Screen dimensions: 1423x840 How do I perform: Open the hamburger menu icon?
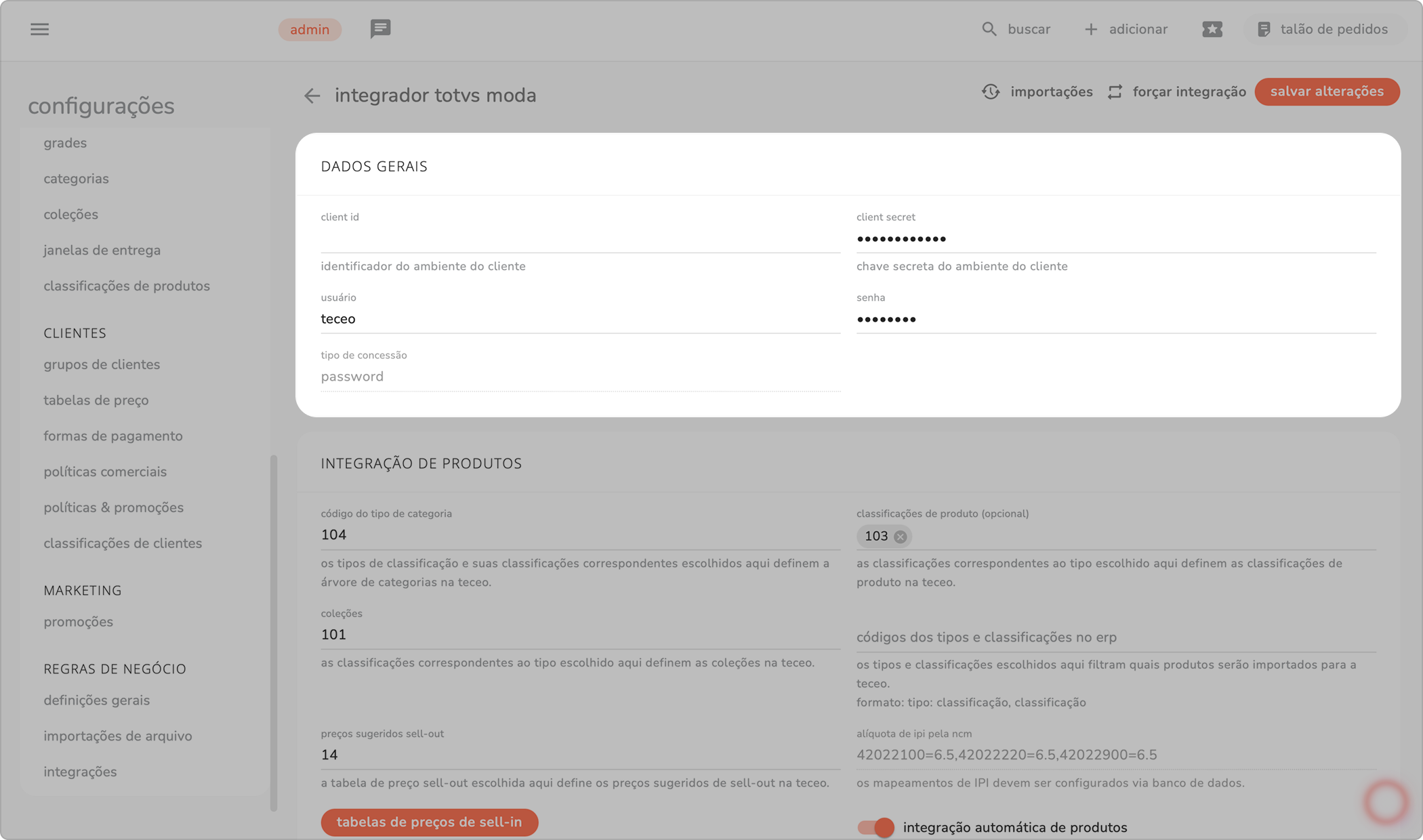point(39,29)
